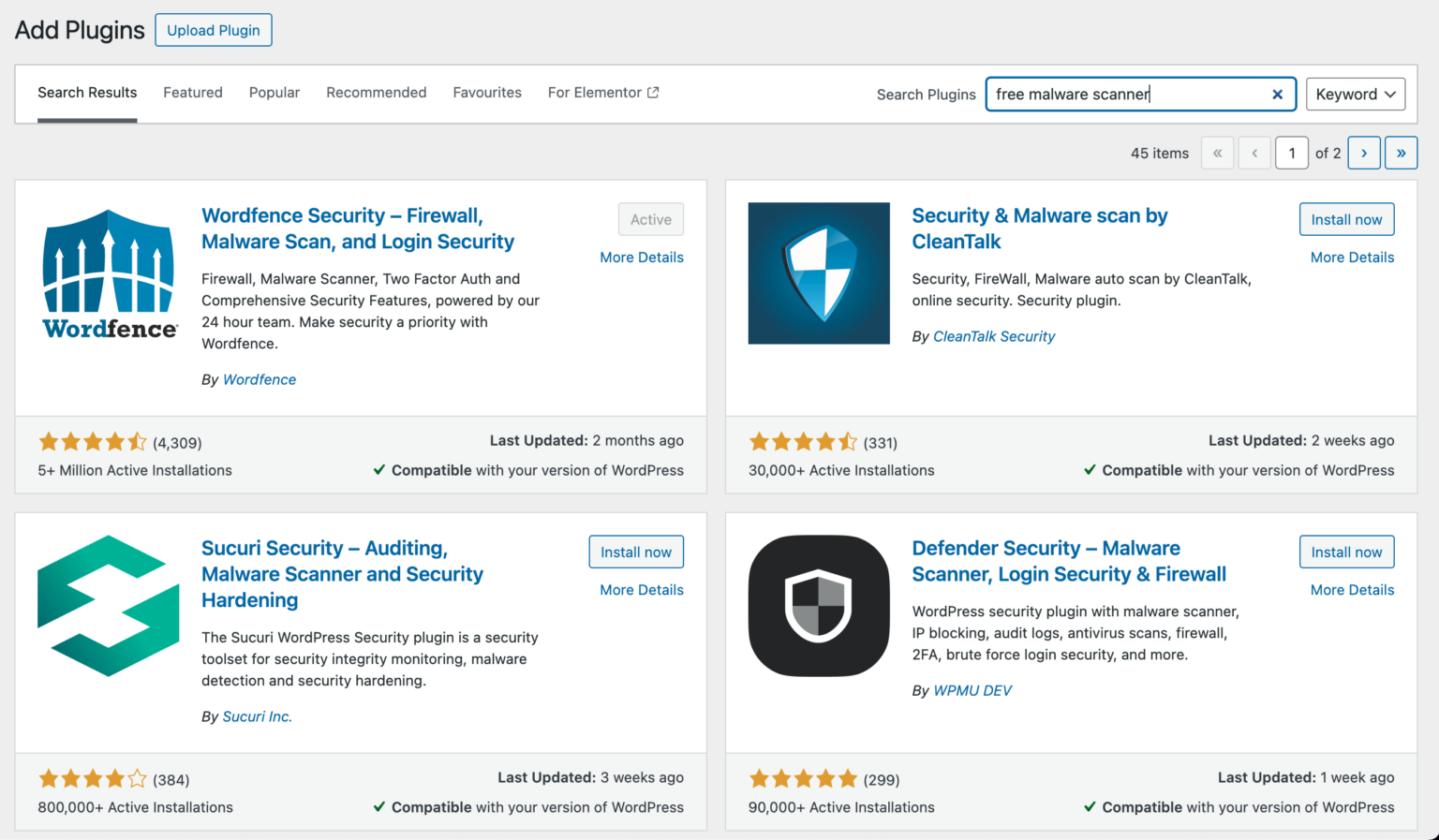Open the Popular plugins tab

274,92
